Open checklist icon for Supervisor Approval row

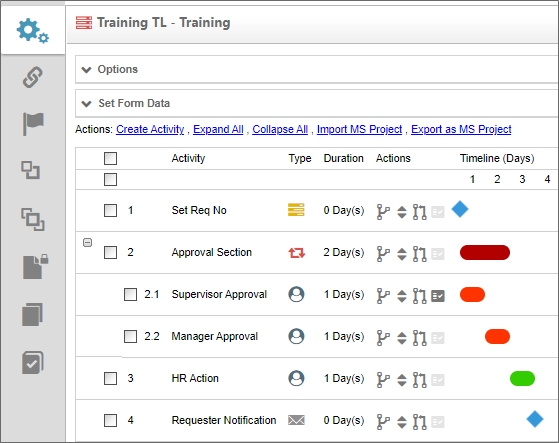[x=438, y=296]
